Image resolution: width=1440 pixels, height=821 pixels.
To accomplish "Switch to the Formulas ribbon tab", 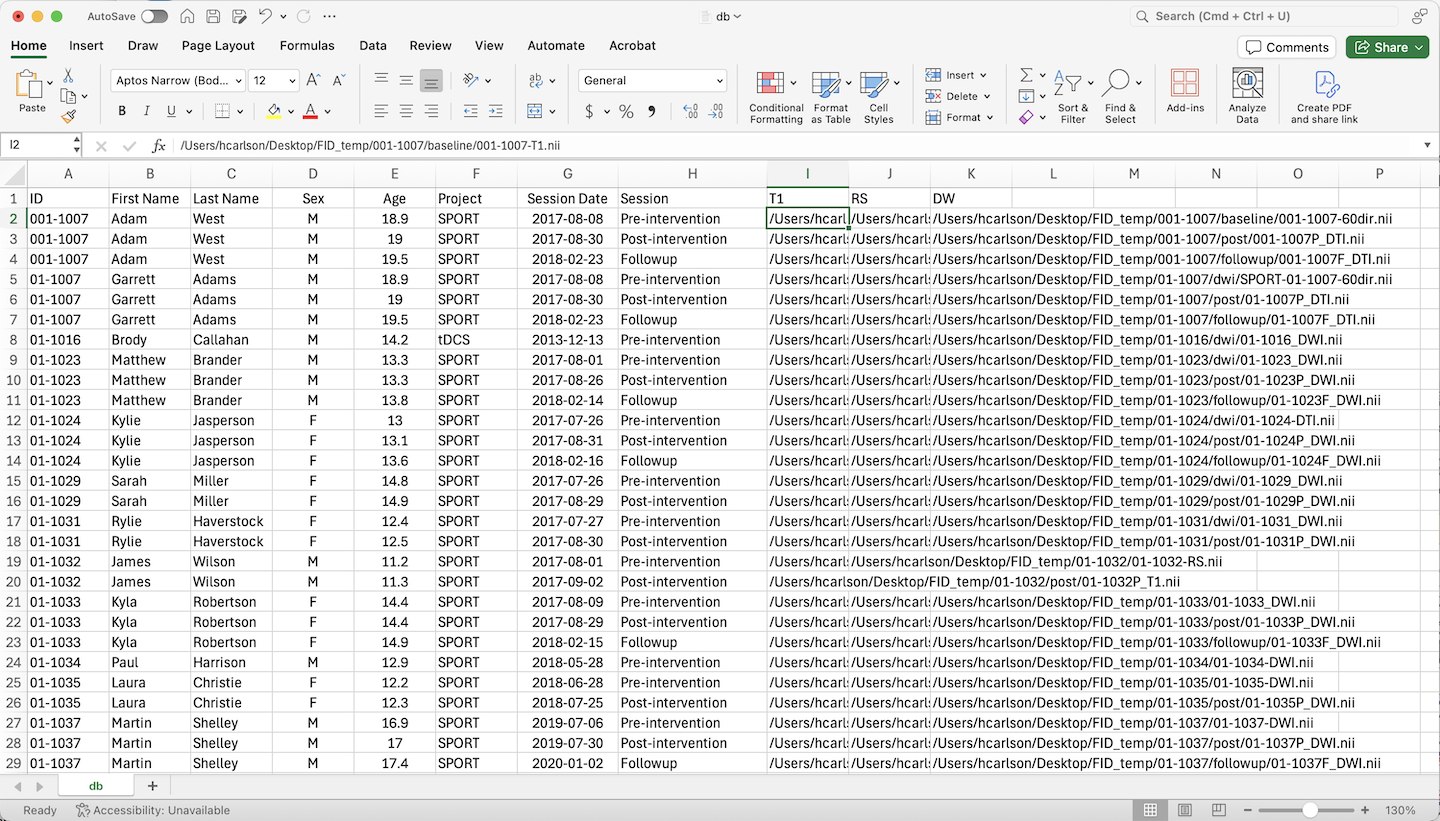I will (307, 46).
